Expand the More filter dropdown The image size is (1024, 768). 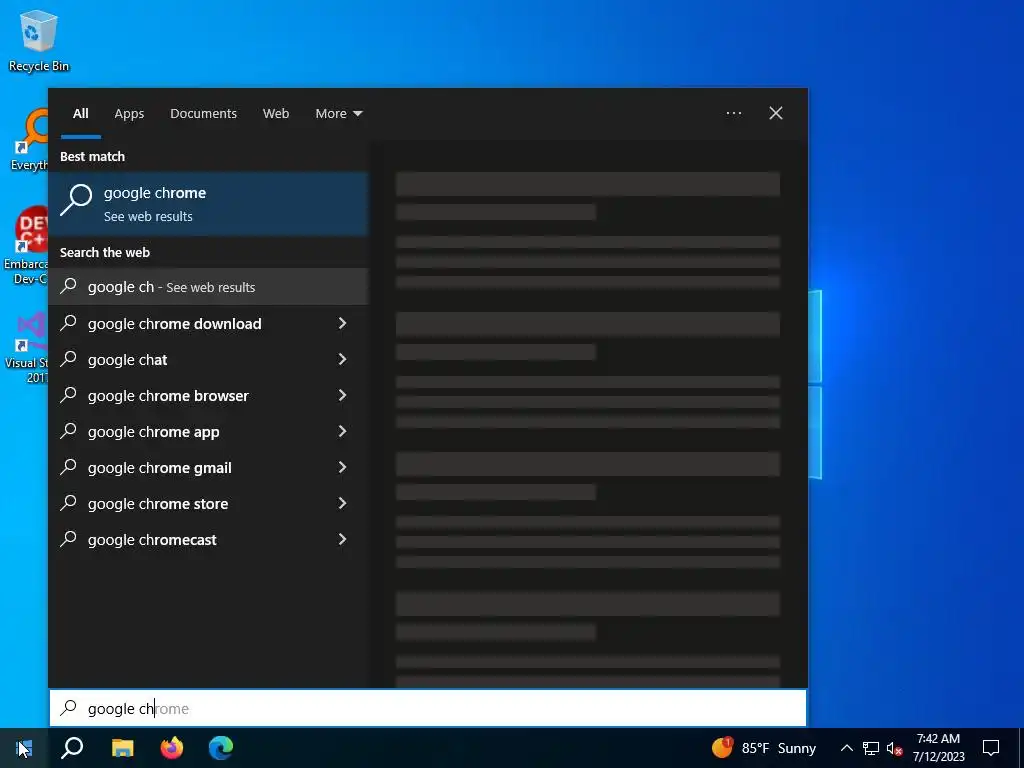click(338, 114)
